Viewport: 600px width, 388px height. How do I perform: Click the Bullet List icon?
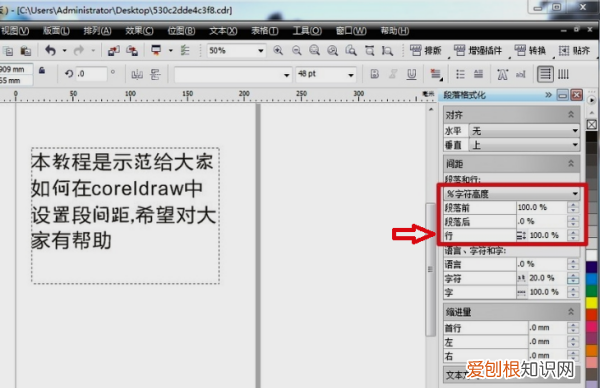460,74
